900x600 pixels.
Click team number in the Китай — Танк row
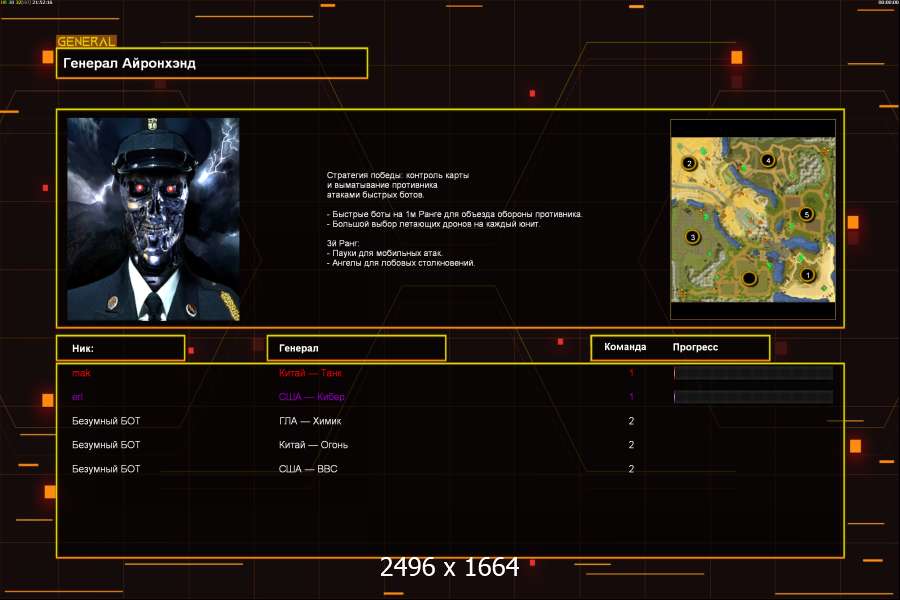click(631, 373)
